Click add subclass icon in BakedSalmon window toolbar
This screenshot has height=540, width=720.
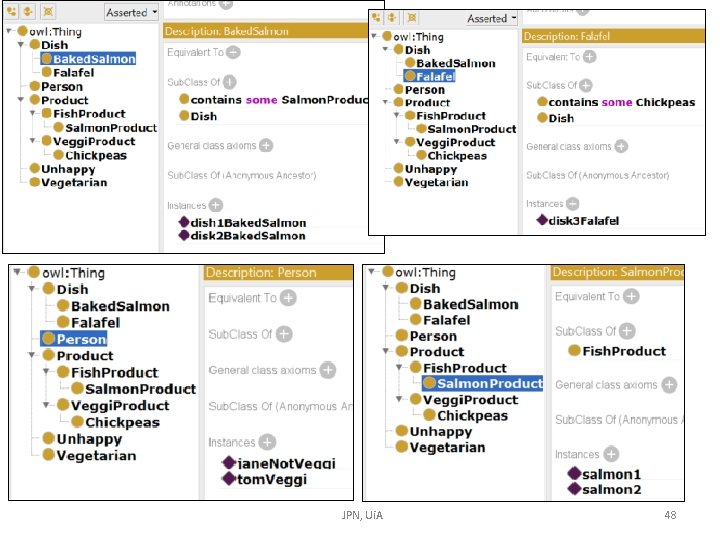click(11, 11)
